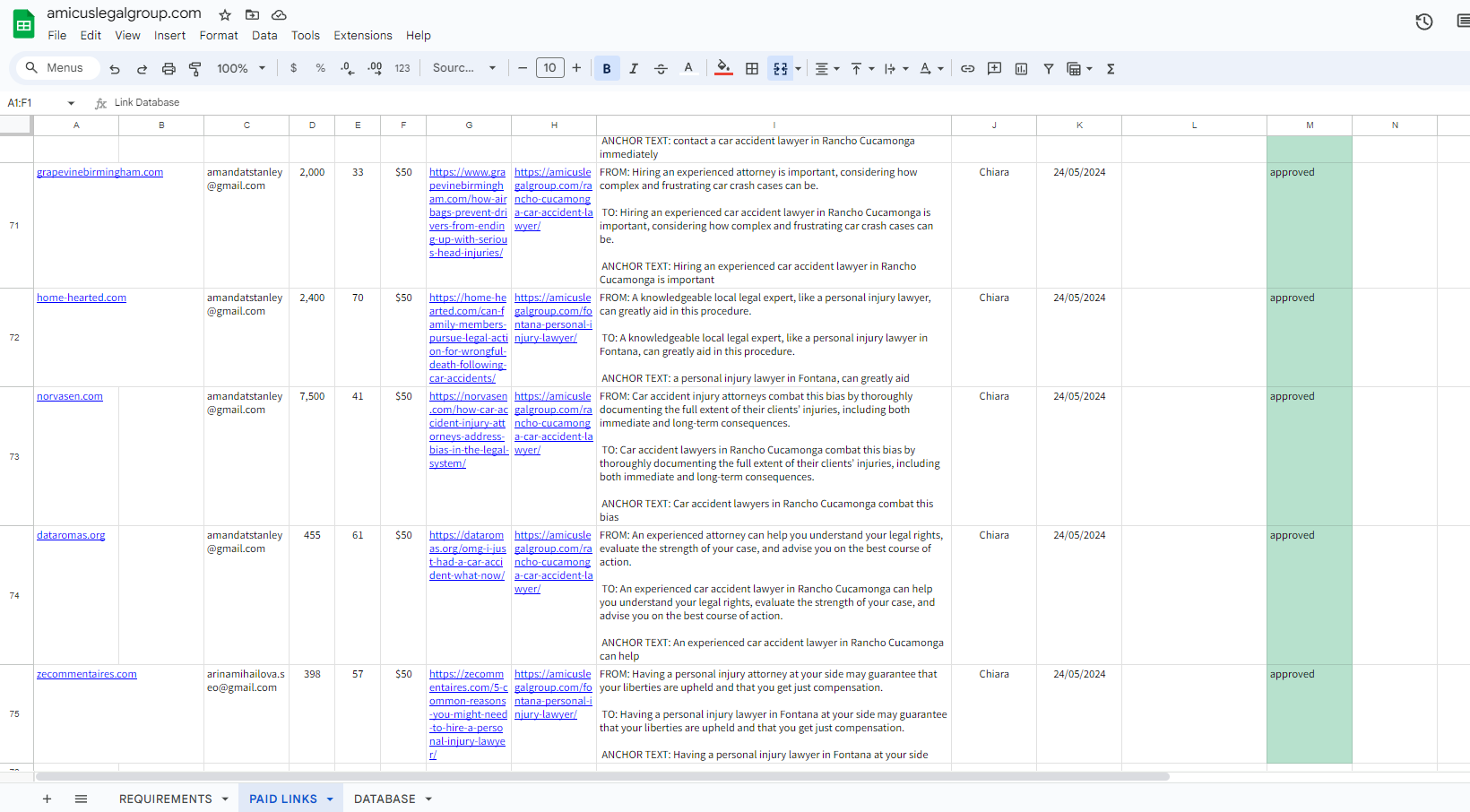This screenshot has height=812, width=1470.
Task: Switch to the REQUIREMENTS sheet tab
Action: 166,799
